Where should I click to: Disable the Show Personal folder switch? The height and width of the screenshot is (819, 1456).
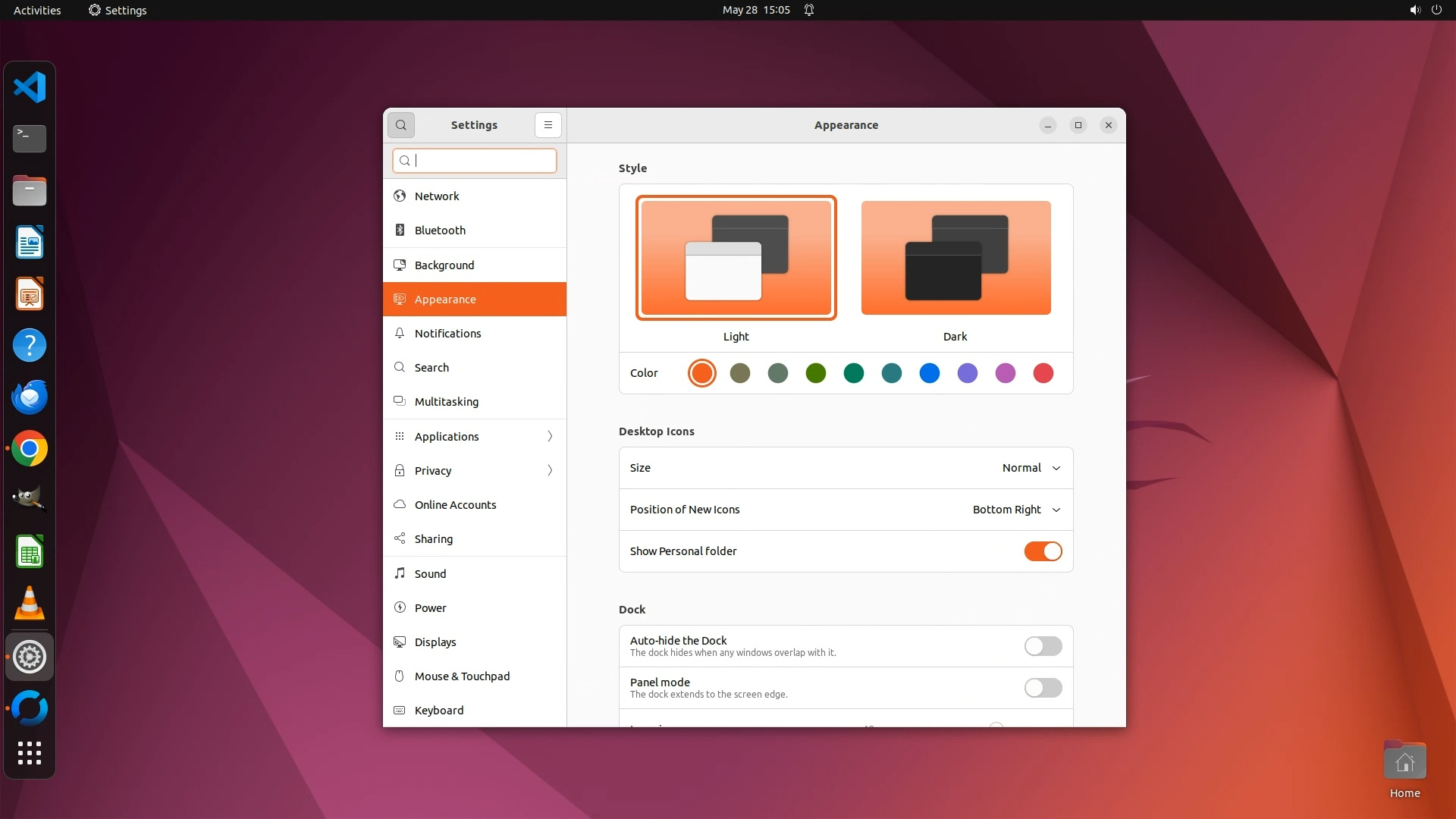pos(1043,551)
